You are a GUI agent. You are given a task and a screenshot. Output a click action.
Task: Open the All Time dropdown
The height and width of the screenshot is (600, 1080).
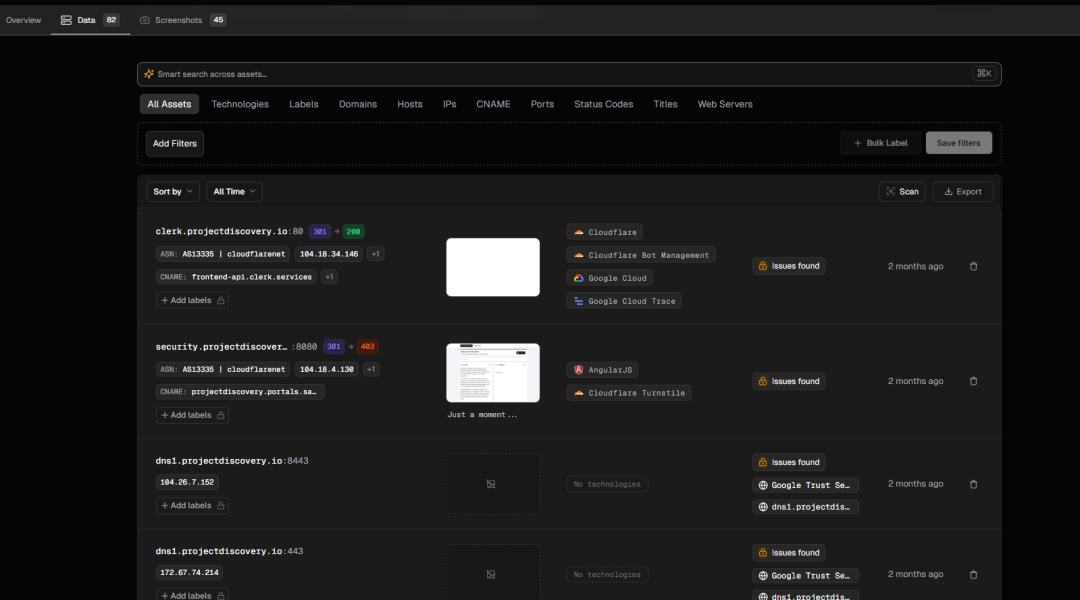[x=234, y=192]
